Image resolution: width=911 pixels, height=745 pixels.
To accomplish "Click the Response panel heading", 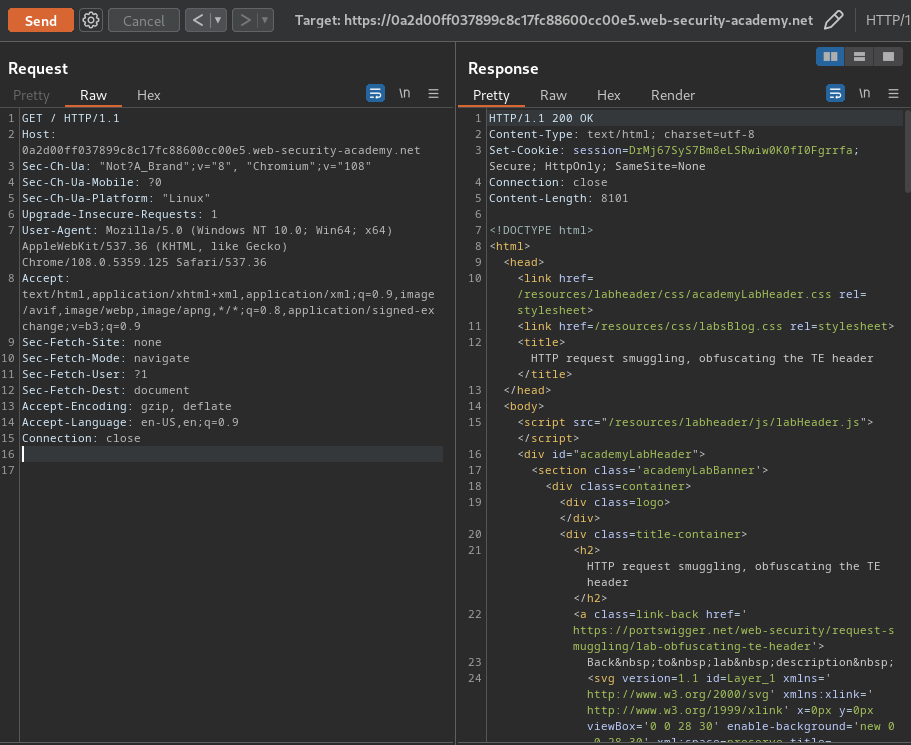I will tap(503, 69).
